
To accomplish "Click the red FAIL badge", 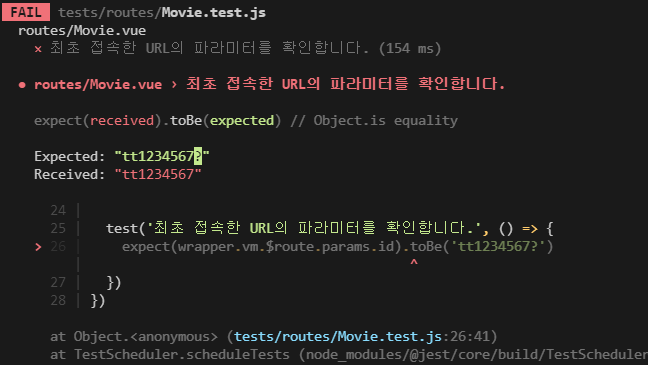I will click(26, 12).
